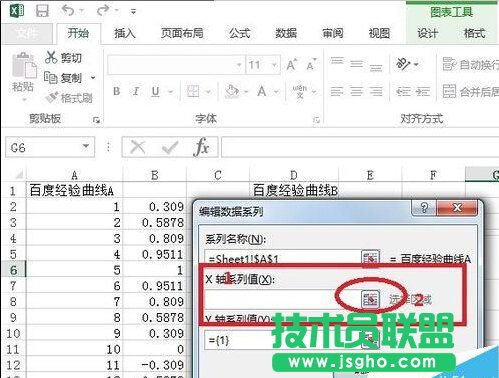Image resolution: width=499 pixels, height=378 pixels.
Task: Click the 自动换行 wrap text button
Action: point(470,64)
